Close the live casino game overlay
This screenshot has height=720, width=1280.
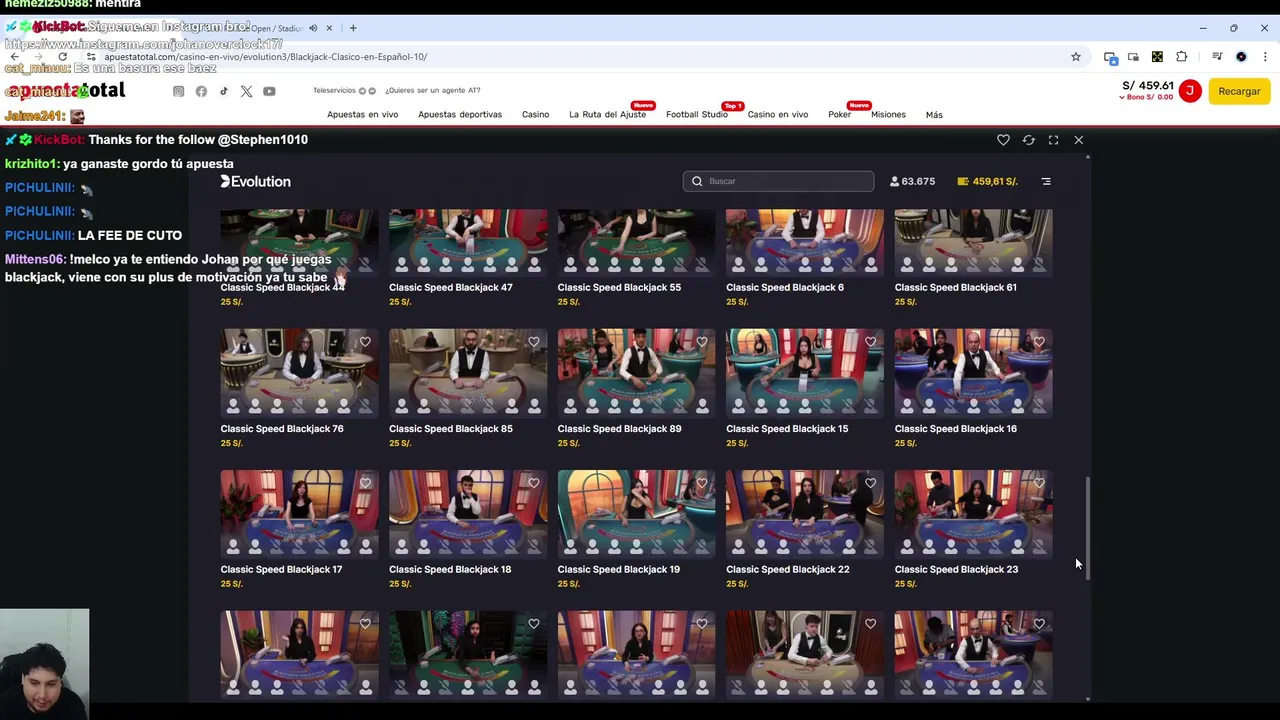1078,140
